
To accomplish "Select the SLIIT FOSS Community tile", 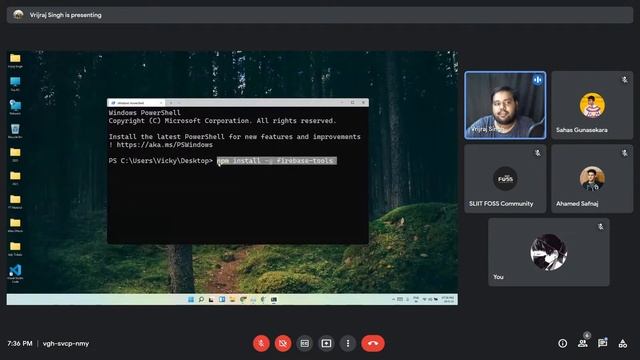I will [x=505, y=178].
